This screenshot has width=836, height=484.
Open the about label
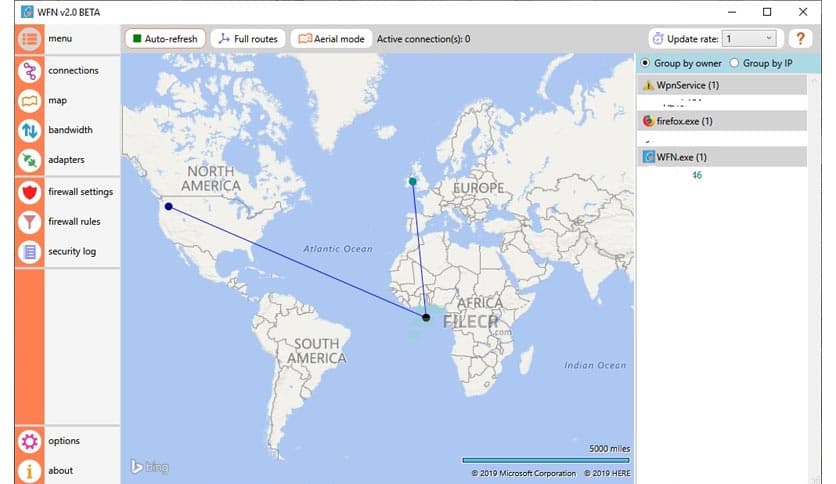click(x=60, y=471)
